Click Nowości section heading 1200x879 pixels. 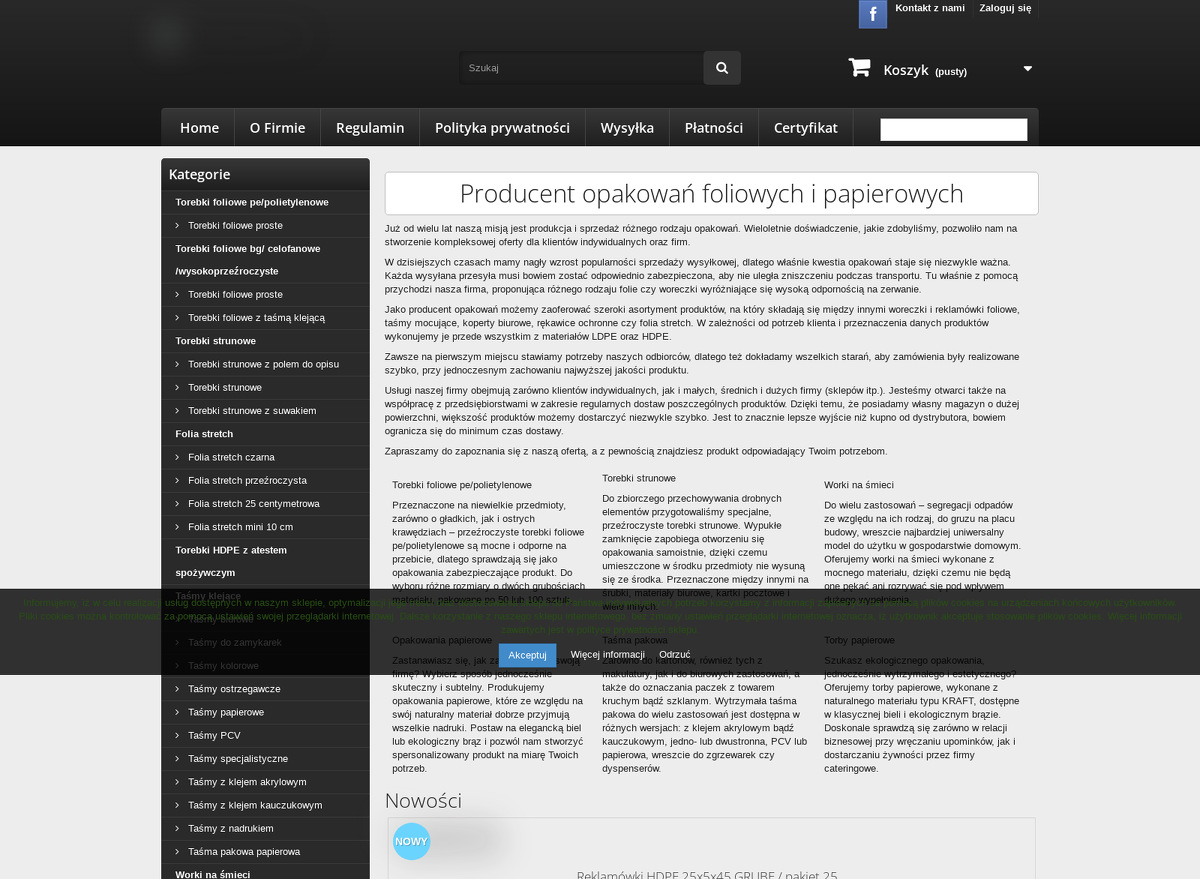423,800
